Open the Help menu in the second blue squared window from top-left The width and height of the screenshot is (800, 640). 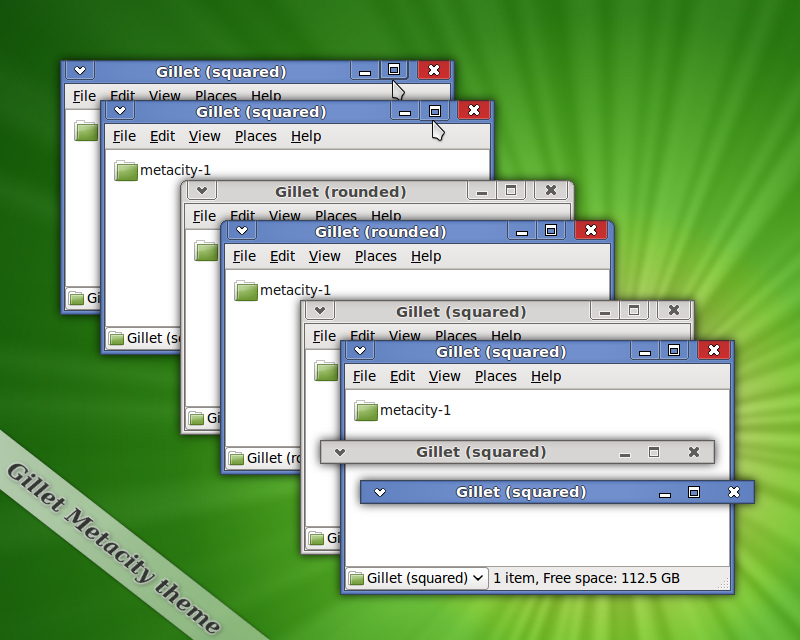[306, 136]
